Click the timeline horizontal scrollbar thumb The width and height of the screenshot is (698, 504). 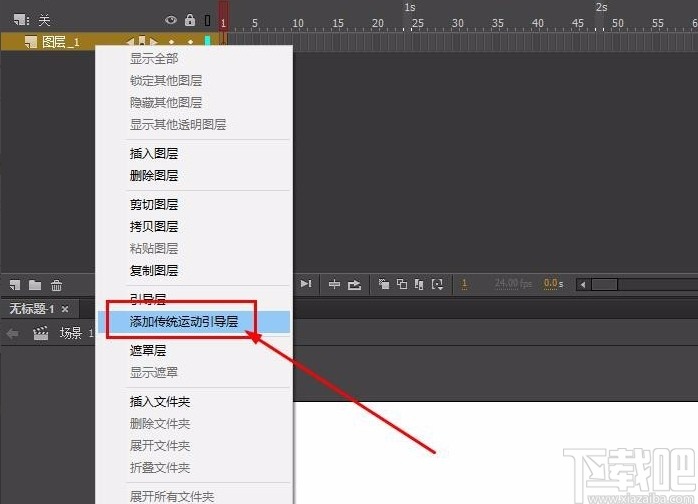[x=604, y=284]
